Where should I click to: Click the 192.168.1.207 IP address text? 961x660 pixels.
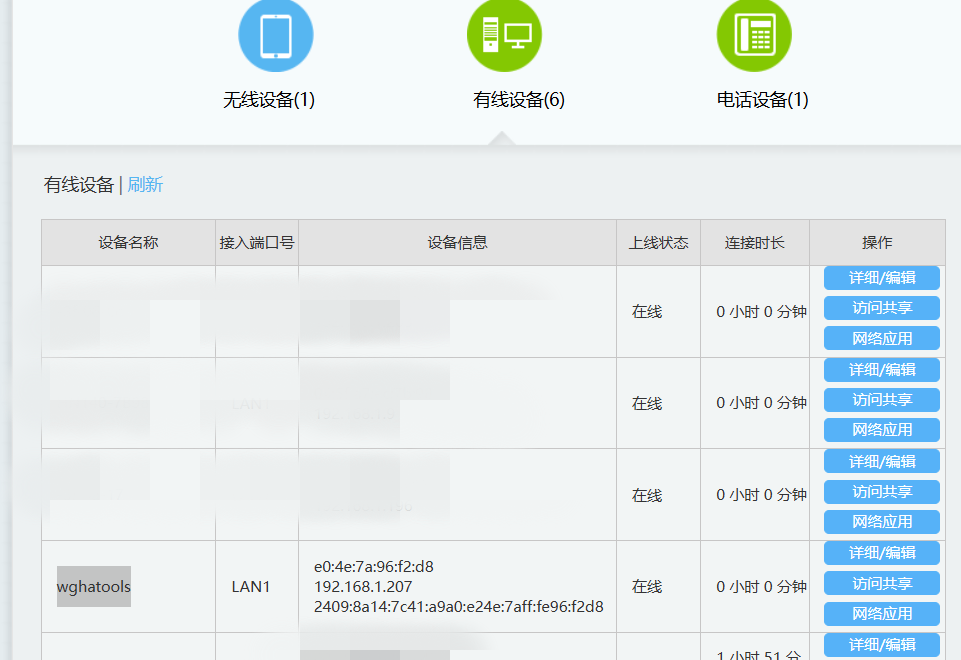coord(363,587)
